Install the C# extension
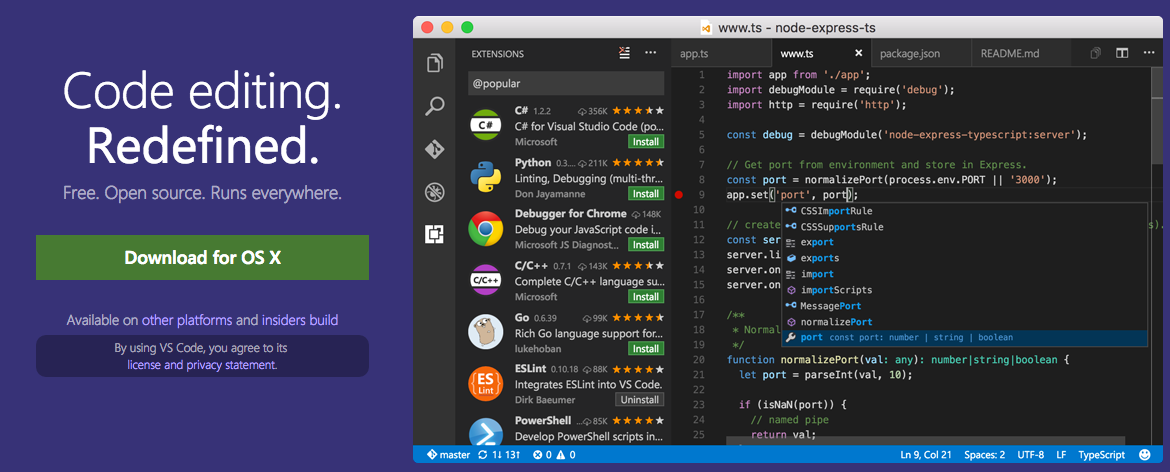 click(x=645, y=142)
